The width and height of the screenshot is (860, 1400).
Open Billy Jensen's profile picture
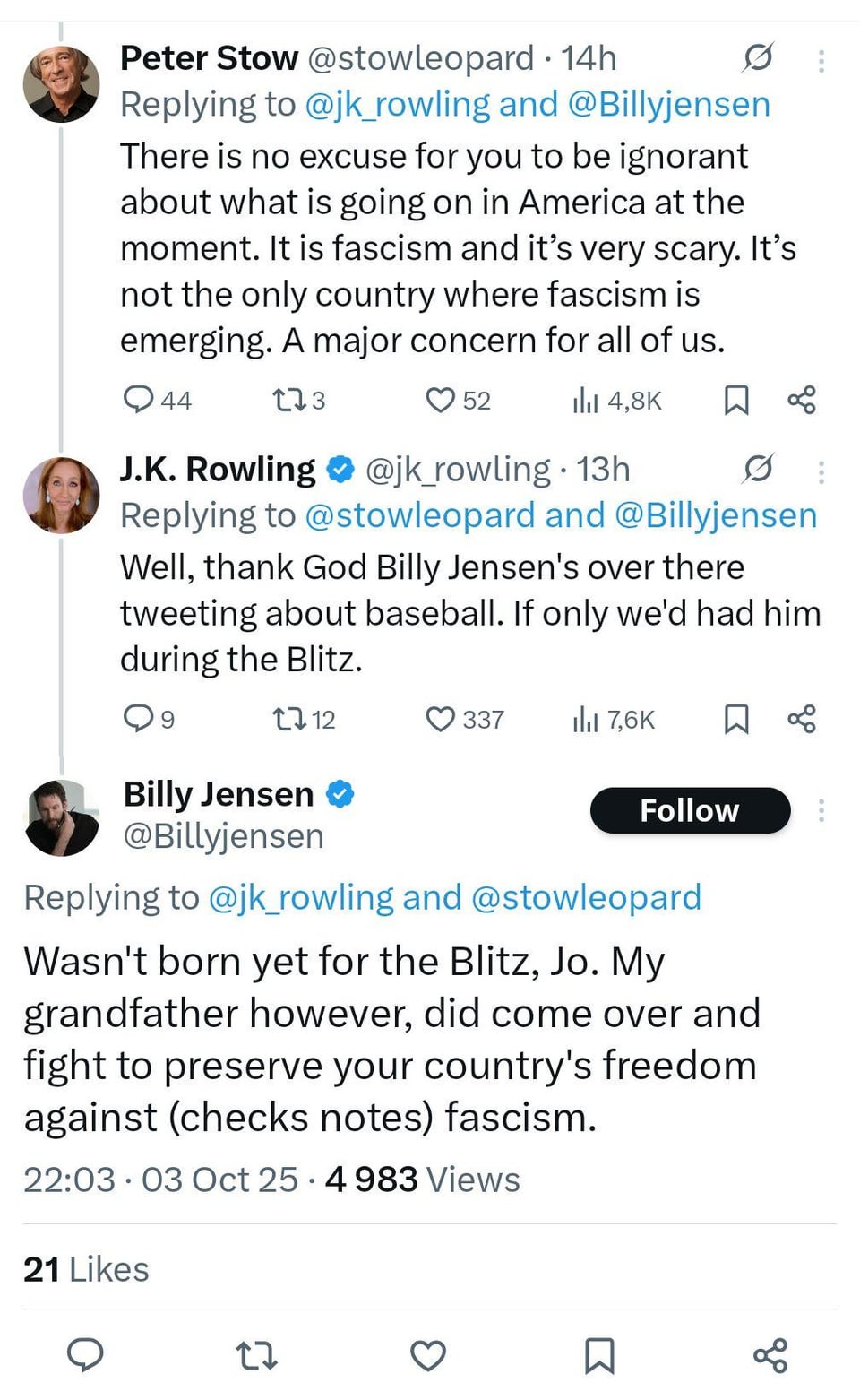tap(61, 817)
